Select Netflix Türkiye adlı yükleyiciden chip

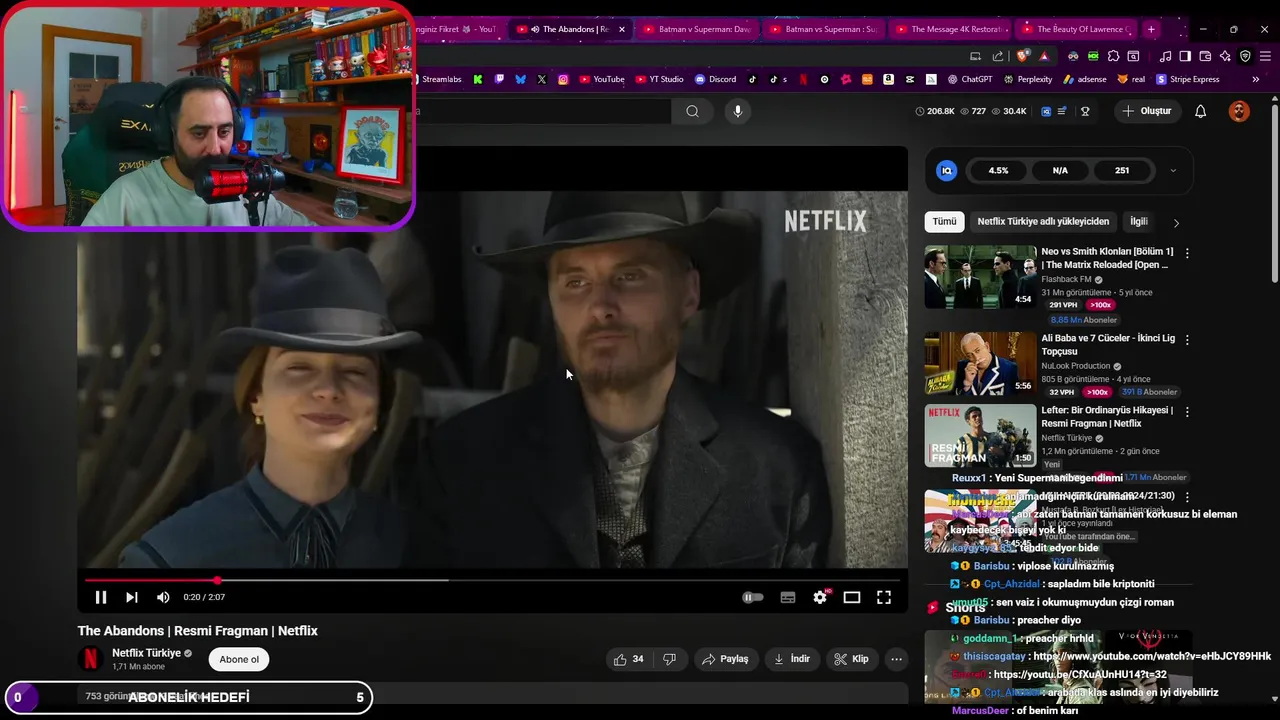click(x=1043, y=222)
